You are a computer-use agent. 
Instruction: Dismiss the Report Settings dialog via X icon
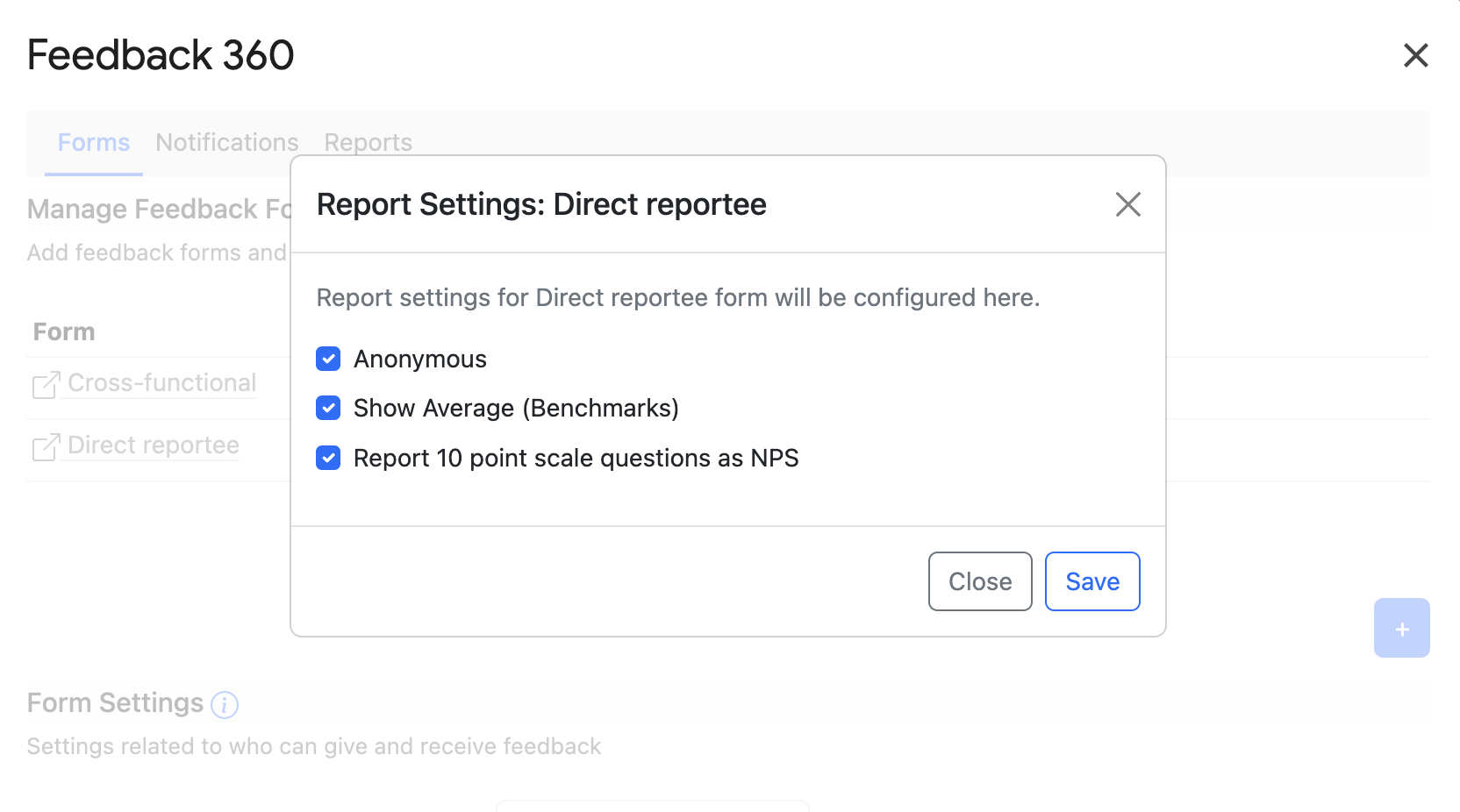coord(1128,204)
